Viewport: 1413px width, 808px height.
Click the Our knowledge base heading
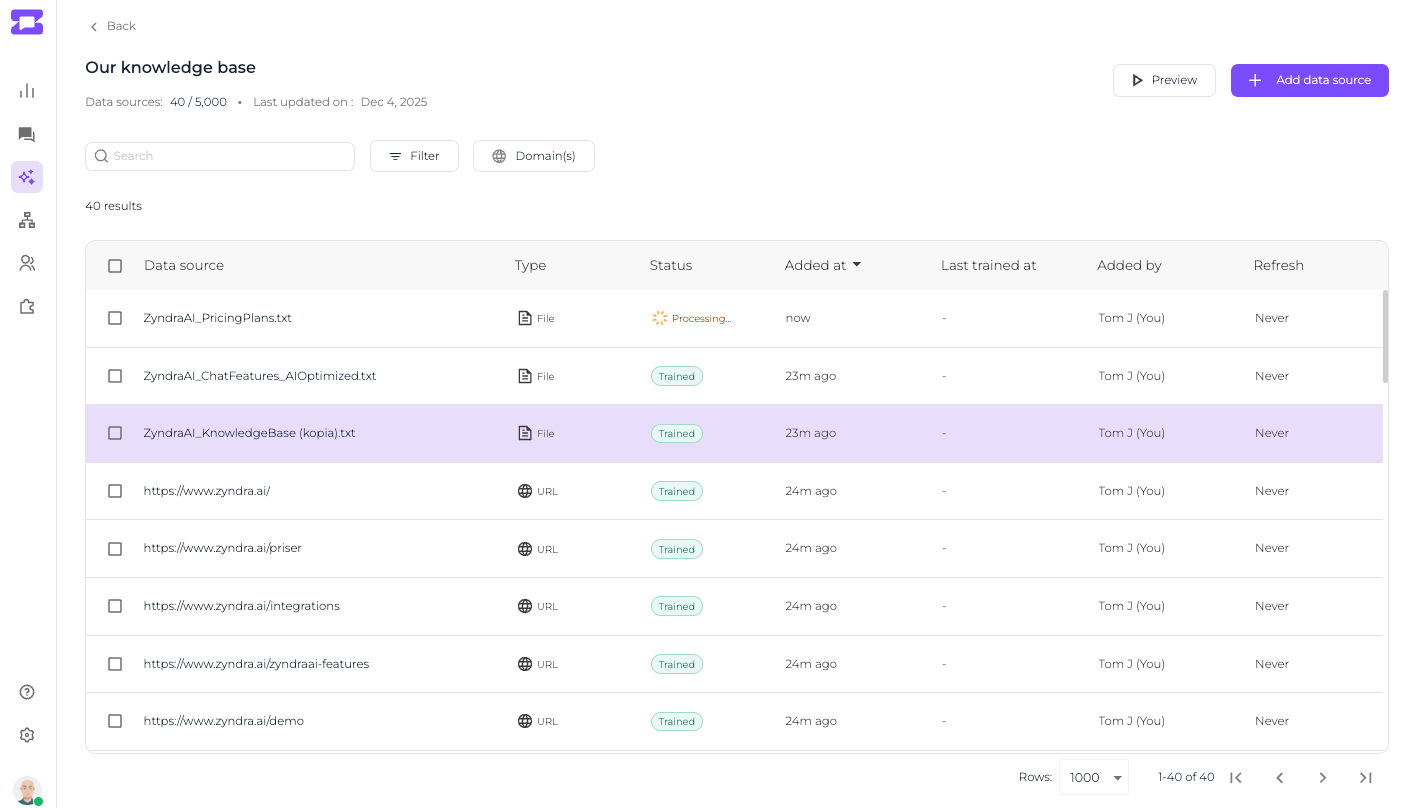pos(171,68)
